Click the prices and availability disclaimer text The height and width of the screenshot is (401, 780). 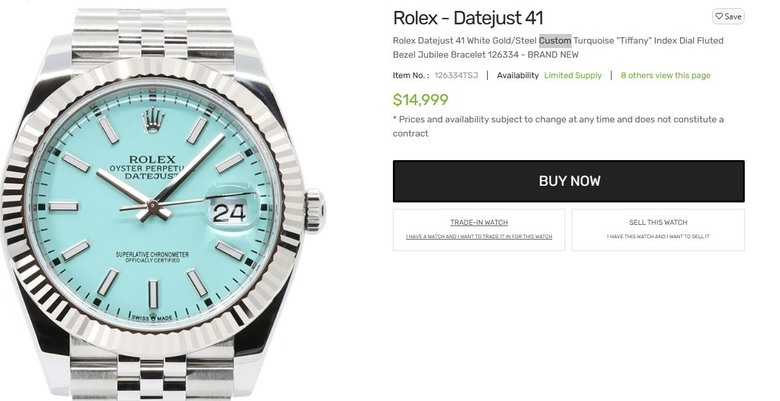[558, 126]
